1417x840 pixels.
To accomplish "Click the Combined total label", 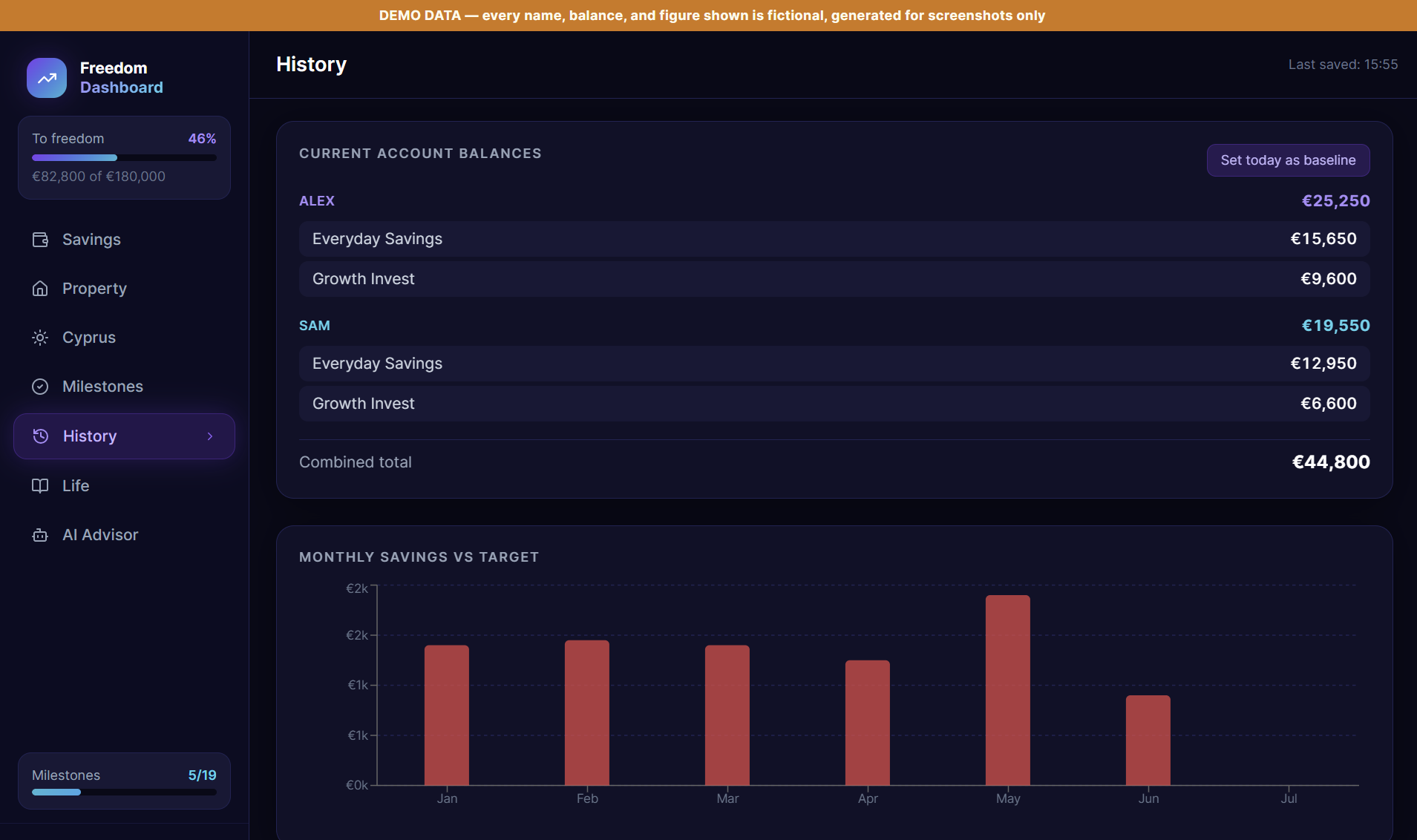I will point(356,462).
